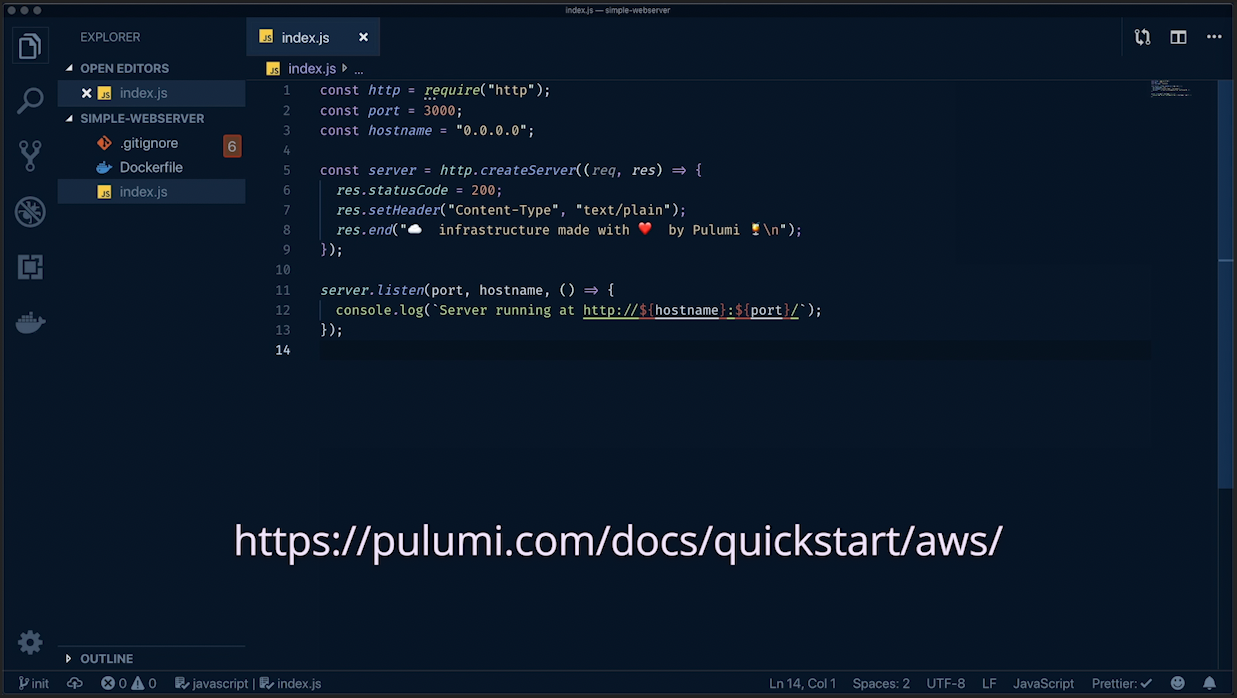
Task: Click the EXPLORER panel title
Action: (110, 37)
